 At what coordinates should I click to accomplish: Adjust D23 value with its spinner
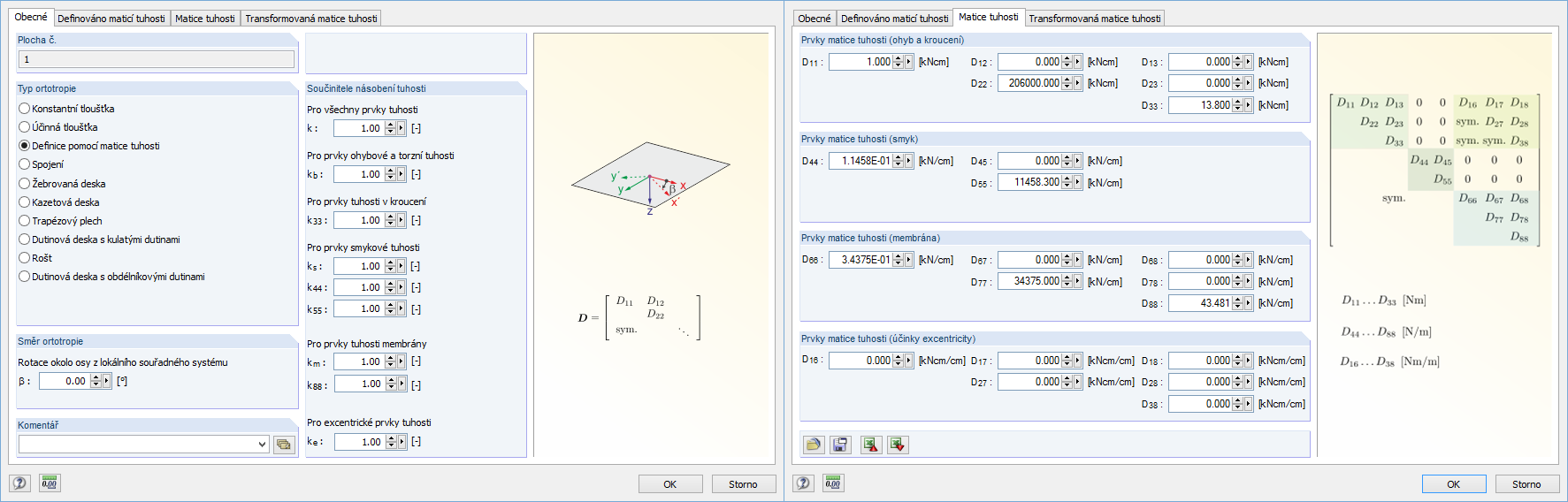(1237, 83)
